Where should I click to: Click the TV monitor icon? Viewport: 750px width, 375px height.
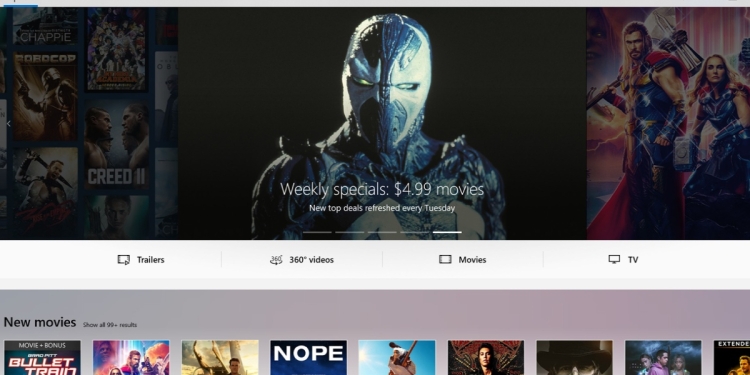tap(614, 259)
